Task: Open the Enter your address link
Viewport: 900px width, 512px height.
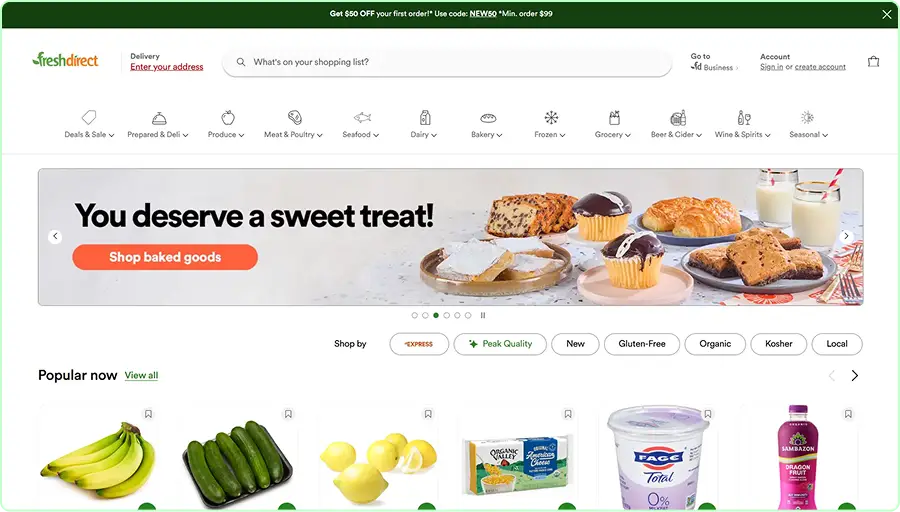Action: pos(166,67)
